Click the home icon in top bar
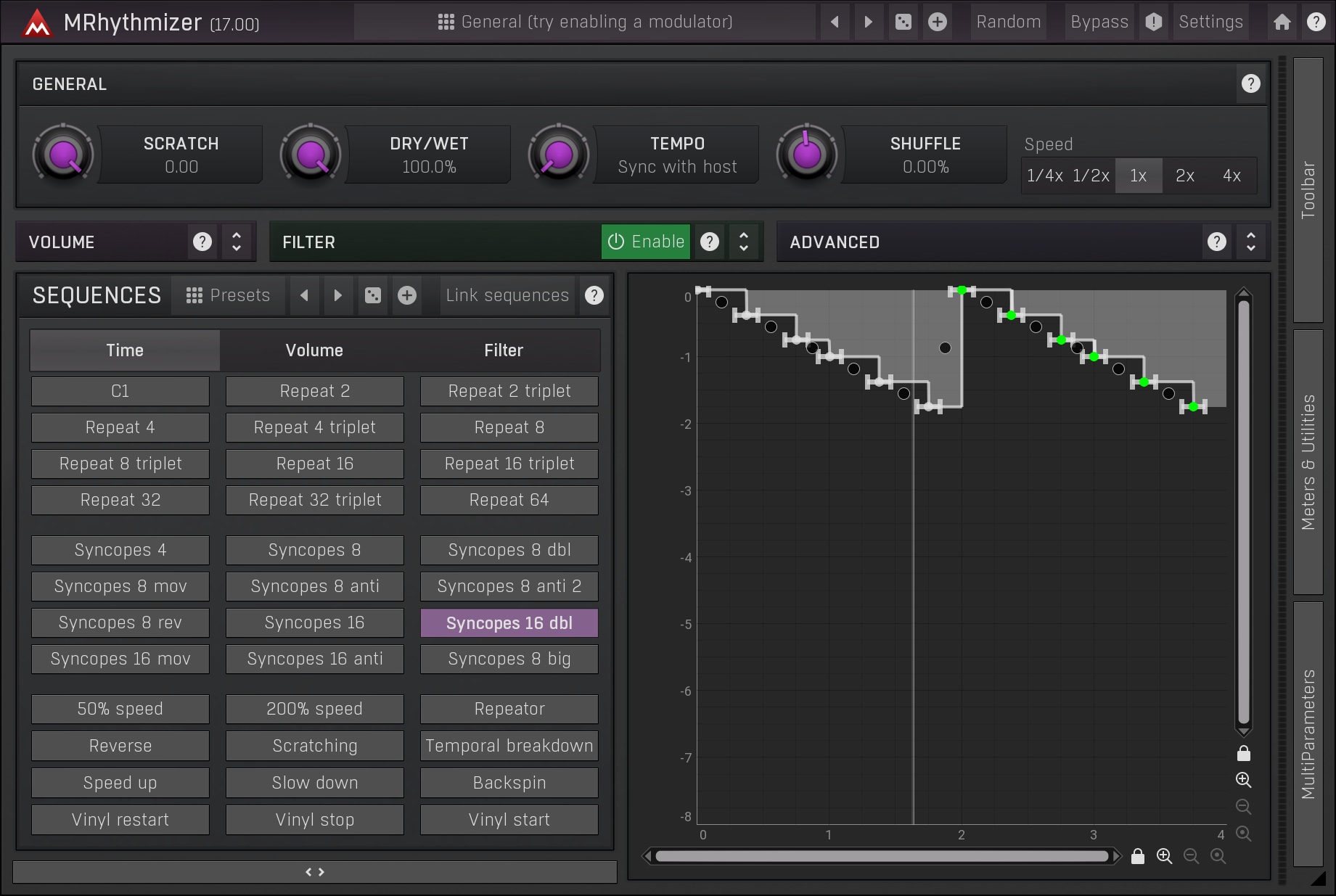The height and width of the screenshot is (896, 1336). tap(1282, 22)
